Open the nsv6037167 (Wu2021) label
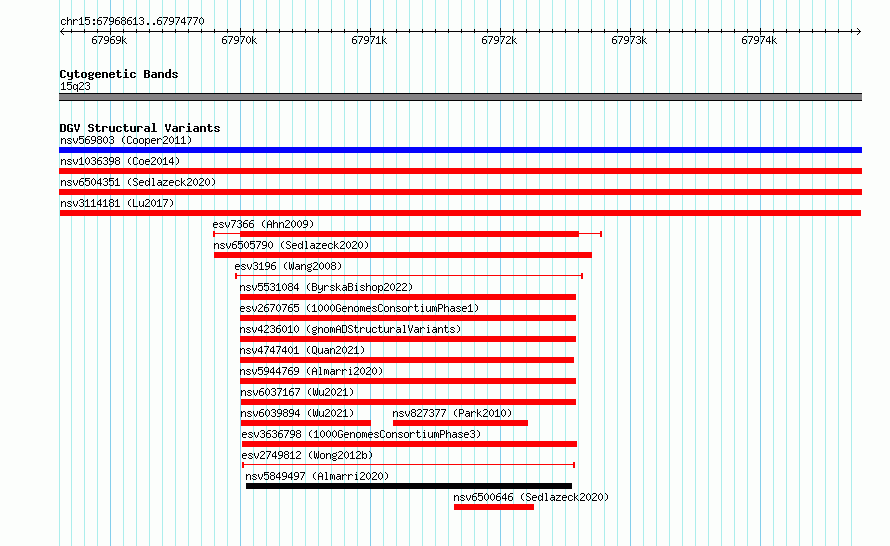The image size is (890, 546). [297, 392]
